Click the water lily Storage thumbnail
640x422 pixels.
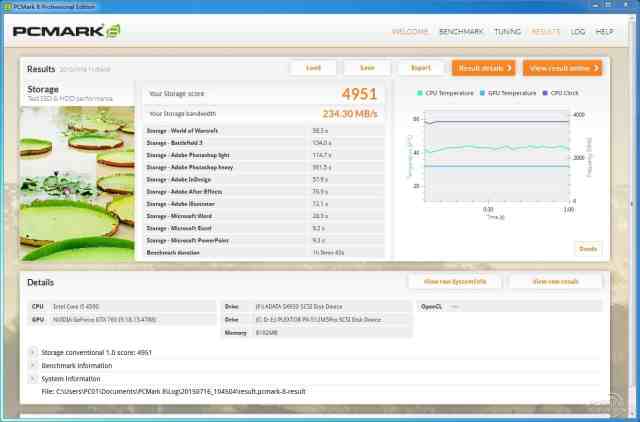coord(78,183)
